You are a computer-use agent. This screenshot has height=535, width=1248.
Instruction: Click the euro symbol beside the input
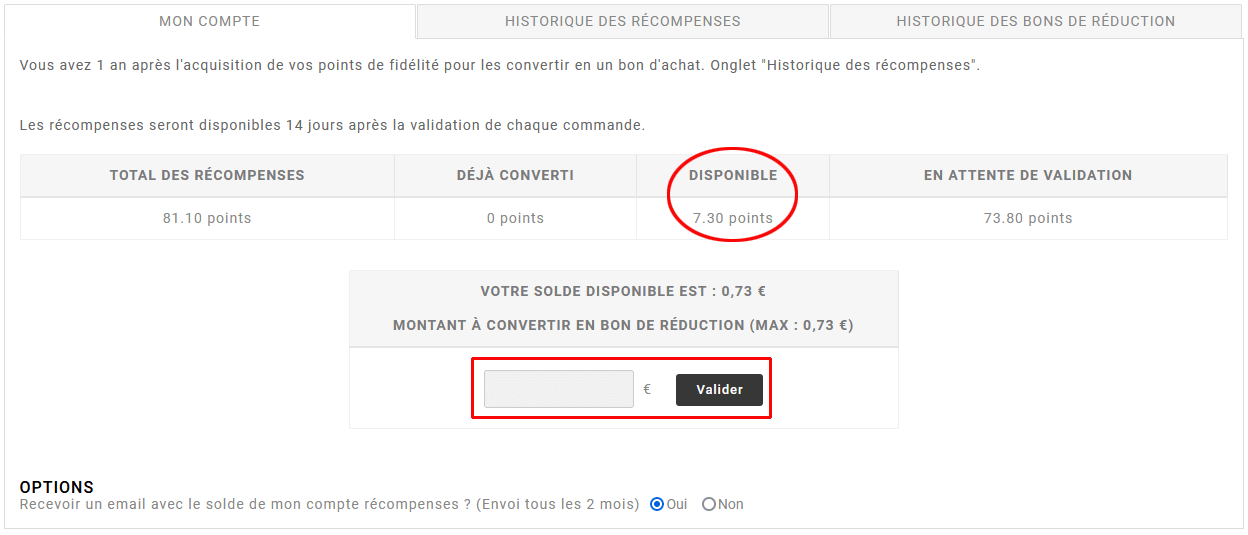click(647, 389)
